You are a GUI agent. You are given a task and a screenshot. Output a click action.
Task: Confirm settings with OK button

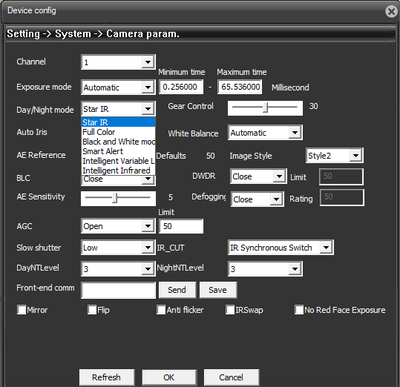(169, 377)
